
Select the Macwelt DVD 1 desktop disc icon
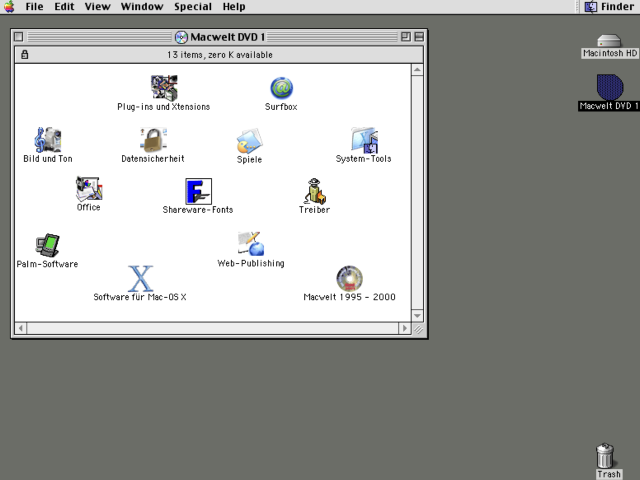tap(610, 87)
